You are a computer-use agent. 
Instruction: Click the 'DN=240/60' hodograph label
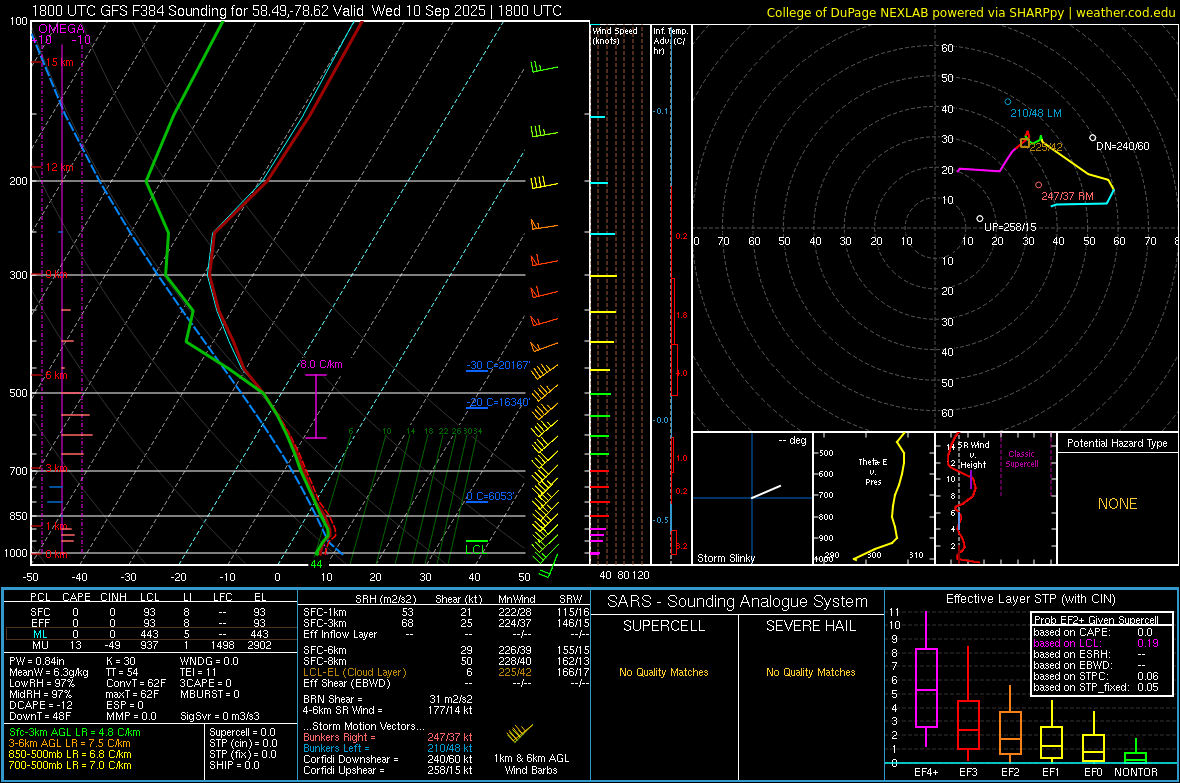1123,146
